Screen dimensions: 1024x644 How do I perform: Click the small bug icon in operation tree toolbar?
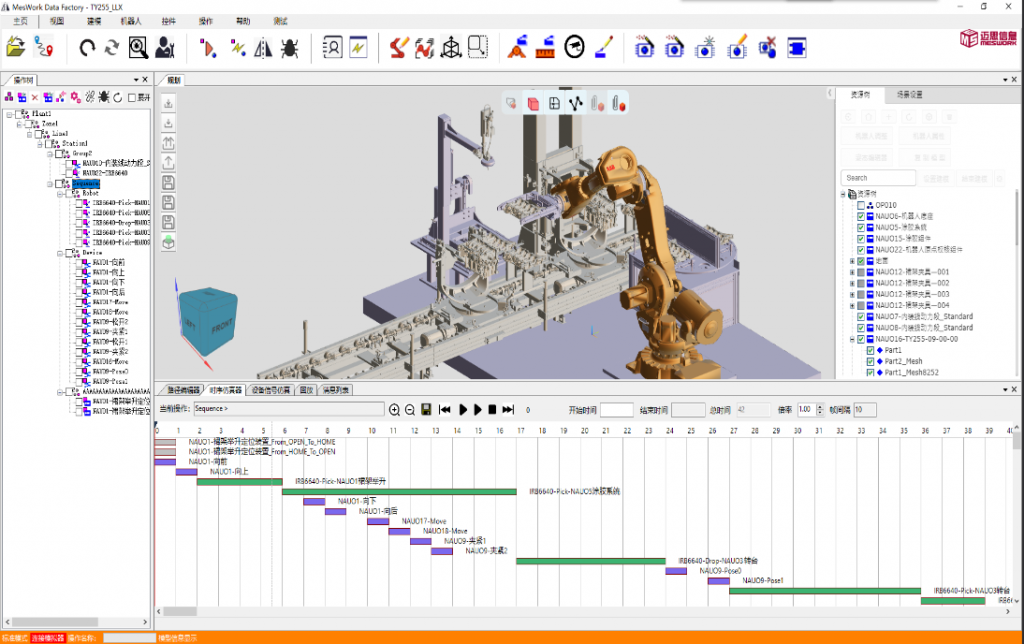click(x=104, y=97)
